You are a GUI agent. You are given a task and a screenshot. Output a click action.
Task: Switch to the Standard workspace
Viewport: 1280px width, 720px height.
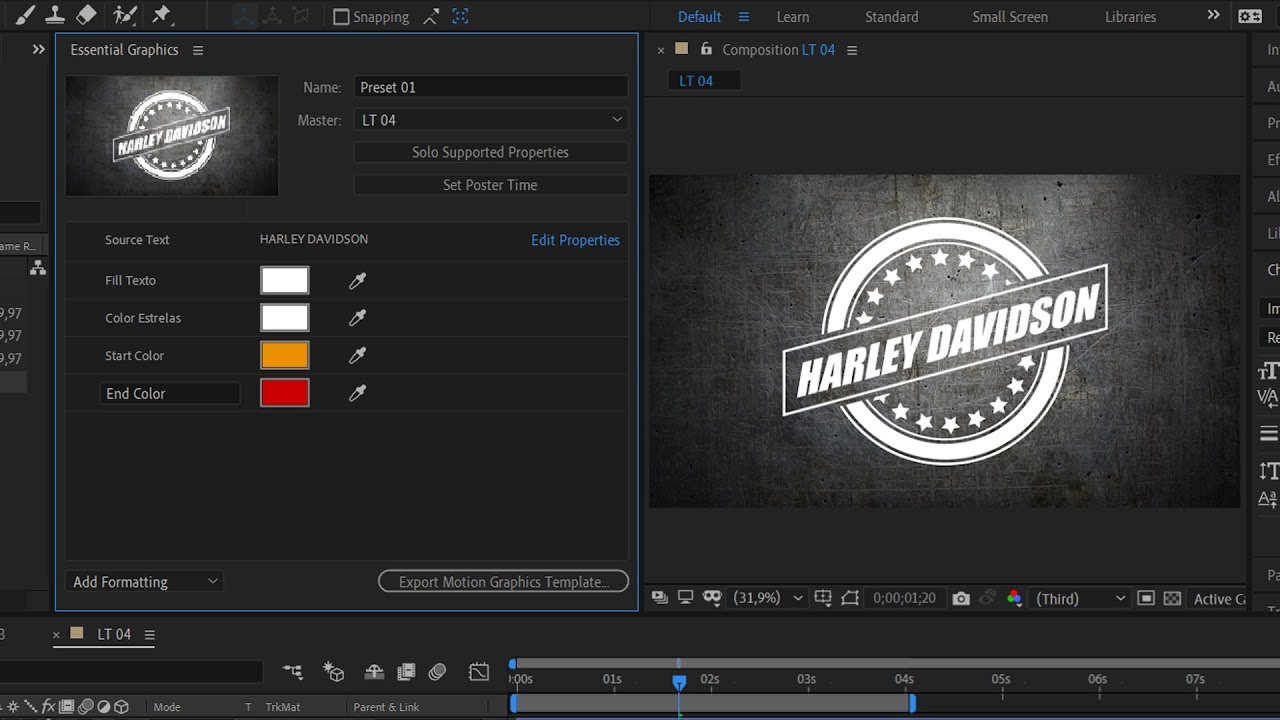(891, 17)
